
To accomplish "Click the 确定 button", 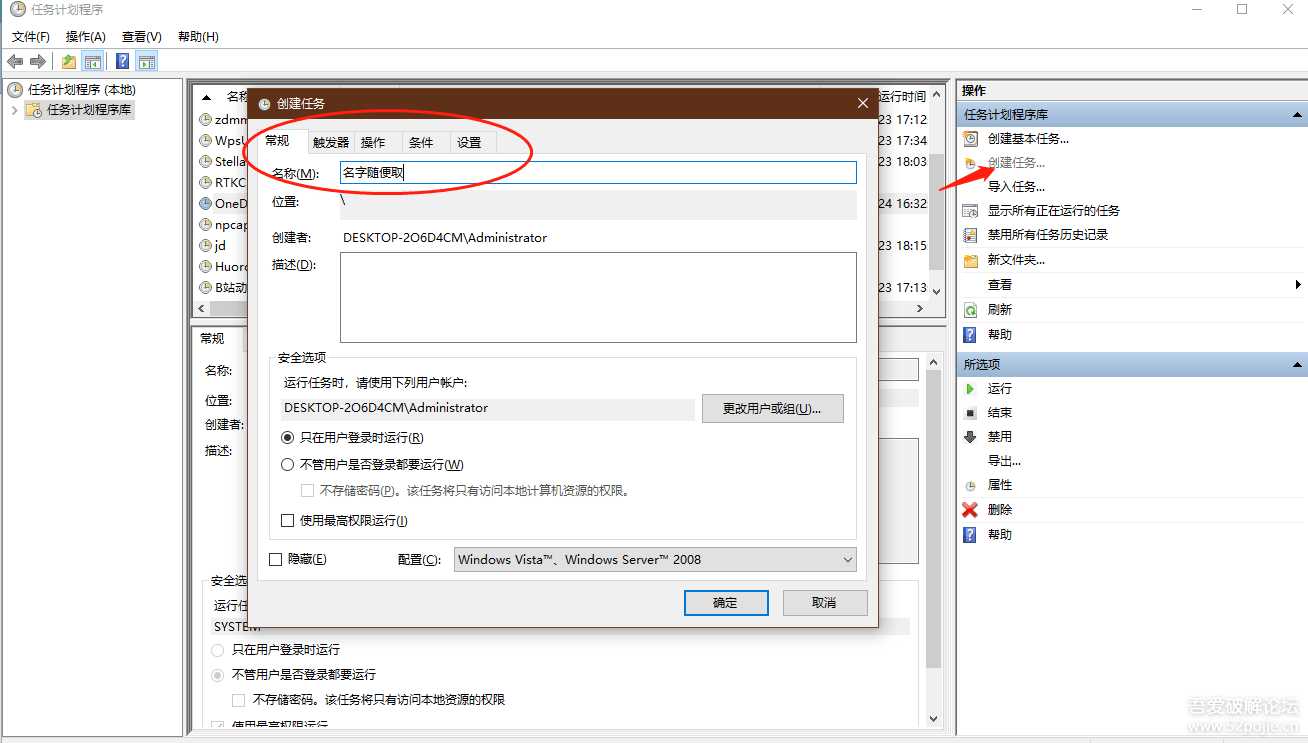I will 726,603.
